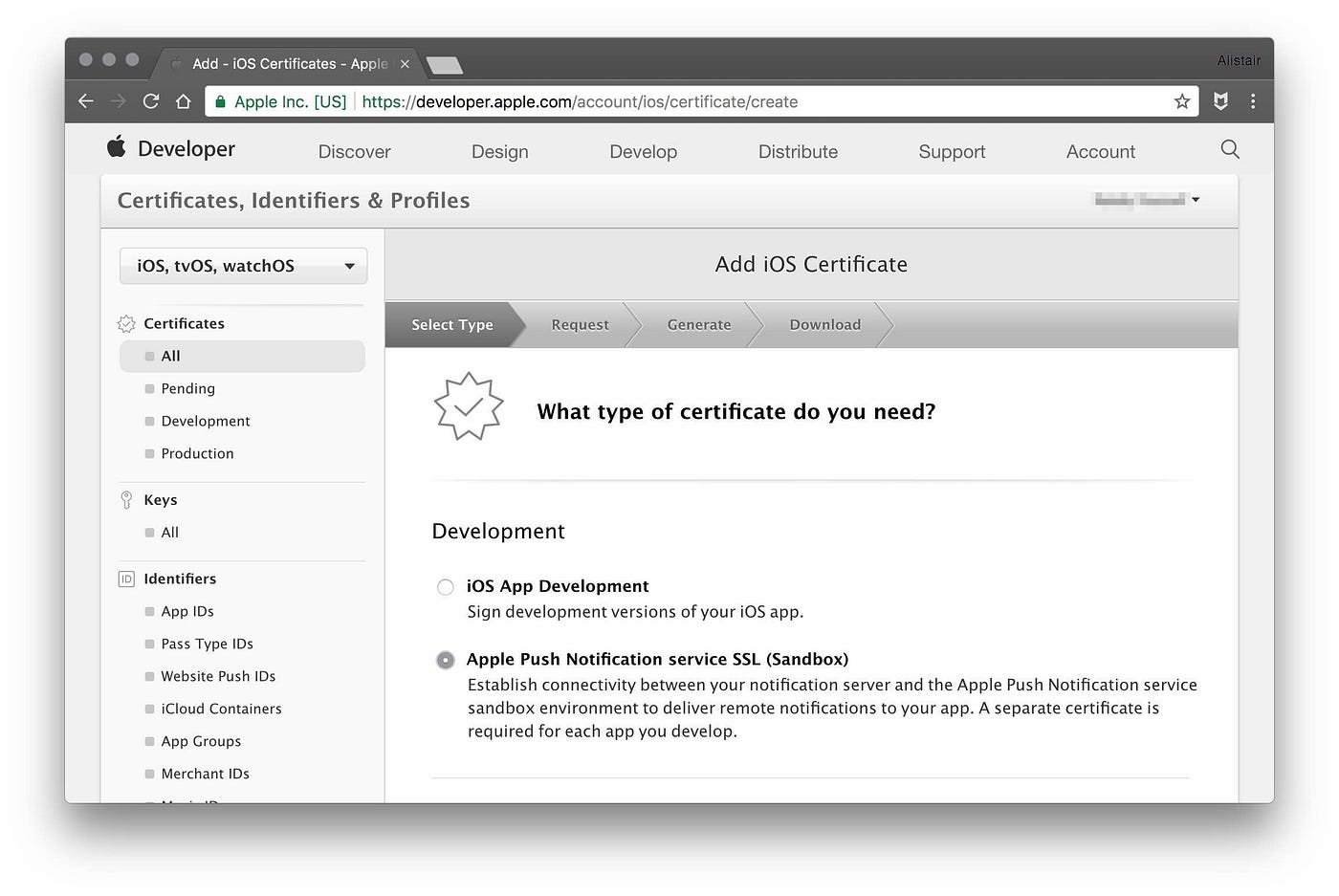Open the Chrome menu with three dots
Image resolution: width=1339 pixels, height=896 pixels.
1253,100
